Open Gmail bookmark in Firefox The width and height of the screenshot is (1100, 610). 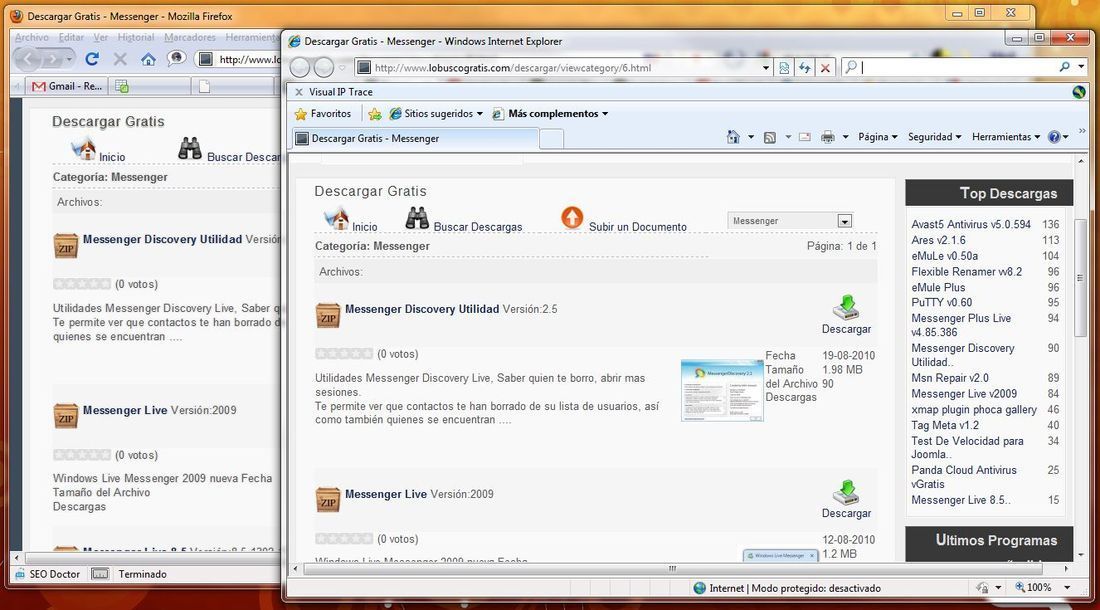point(68,86)
